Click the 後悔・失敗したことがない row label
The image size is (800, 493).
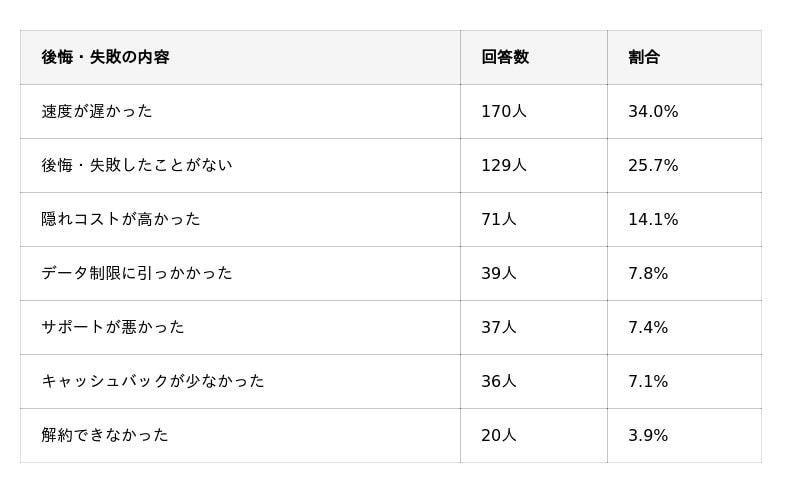(137, 165)
